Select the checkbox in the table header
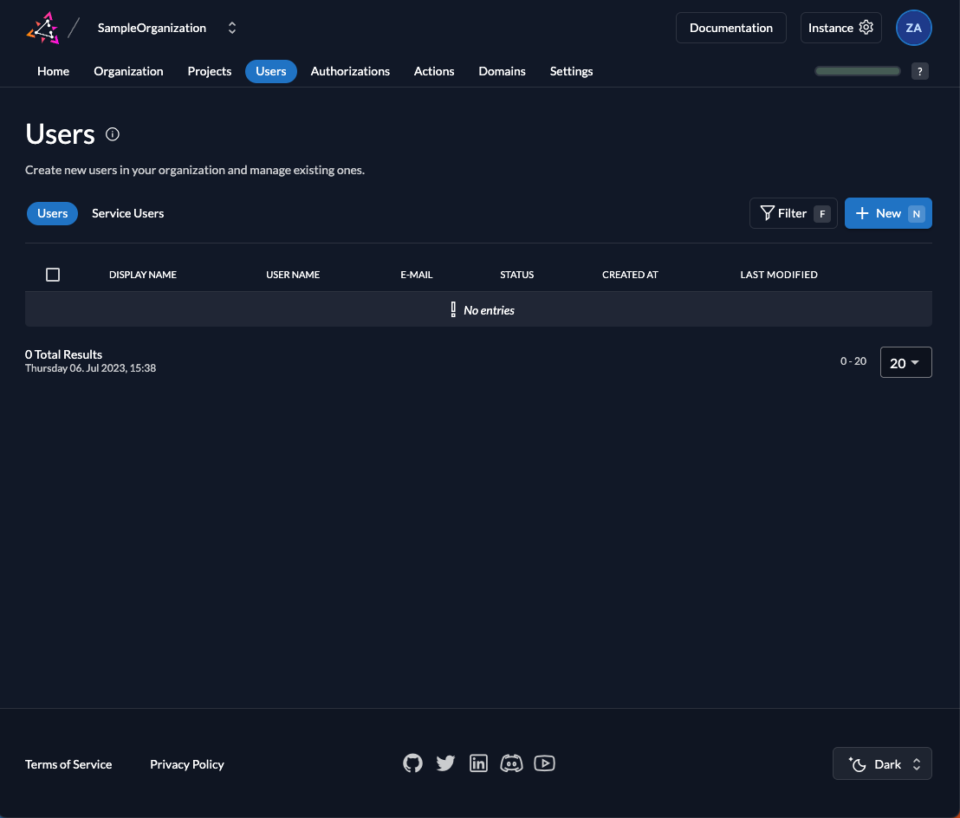The image size is (960, 818). [53, 274]
